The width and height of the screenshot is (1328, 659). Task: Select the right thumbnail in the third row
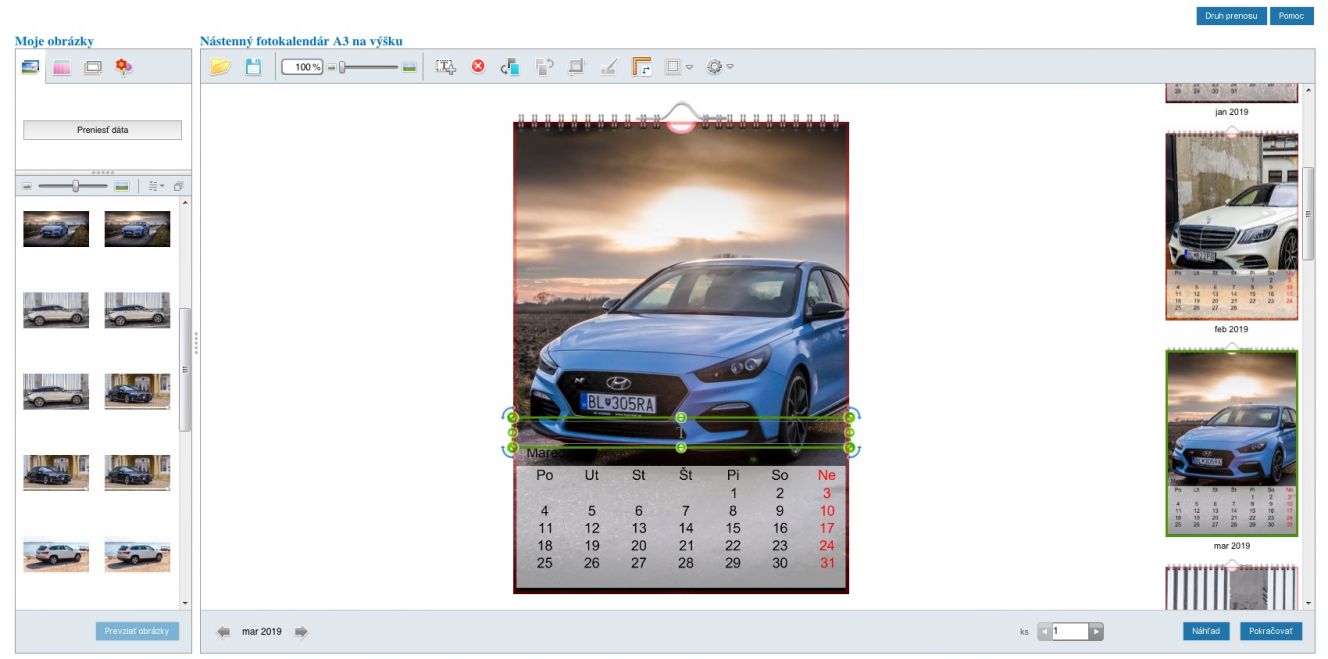pyautogui.click(x=137, y=391)
